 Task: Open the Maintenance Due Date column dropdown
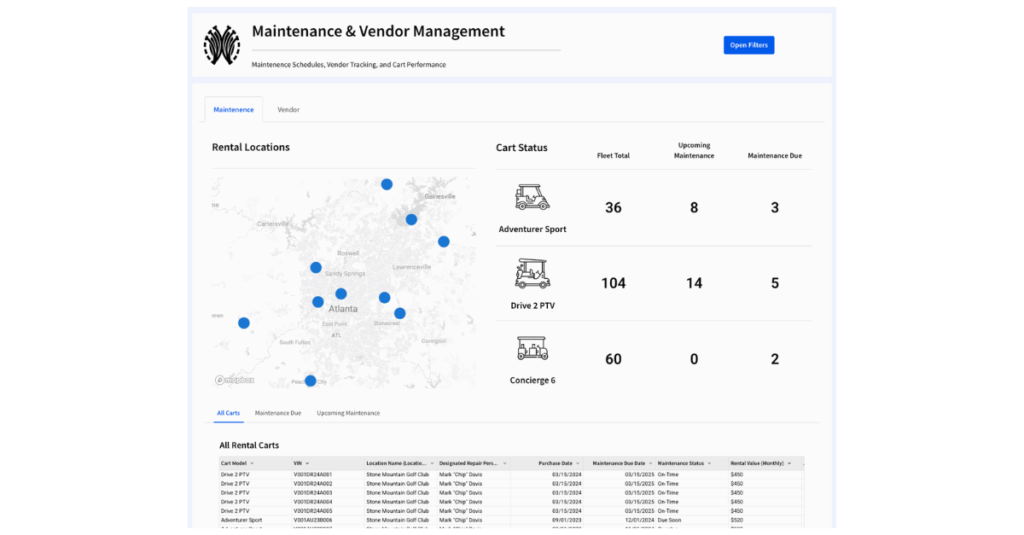(x=650, y=463)
